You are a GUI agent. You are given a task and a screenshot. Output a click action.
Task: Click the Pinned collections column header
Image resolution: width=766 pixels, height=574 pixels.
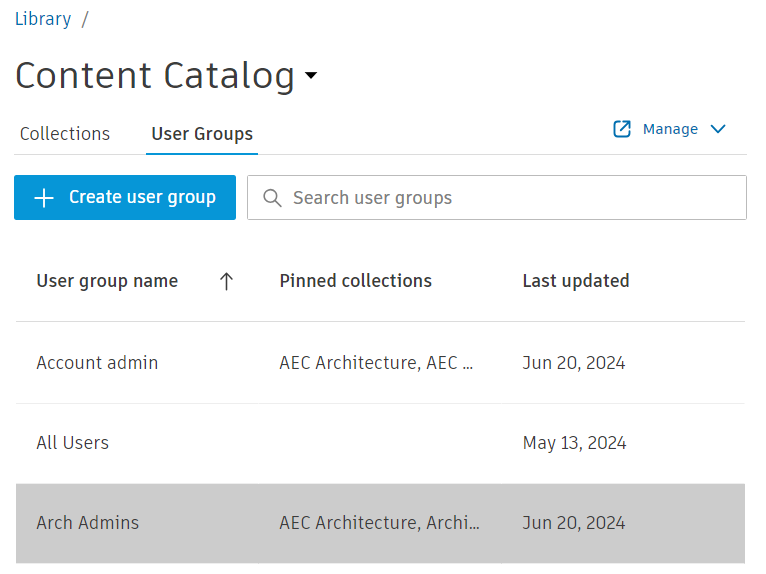(x=356, y=281)
